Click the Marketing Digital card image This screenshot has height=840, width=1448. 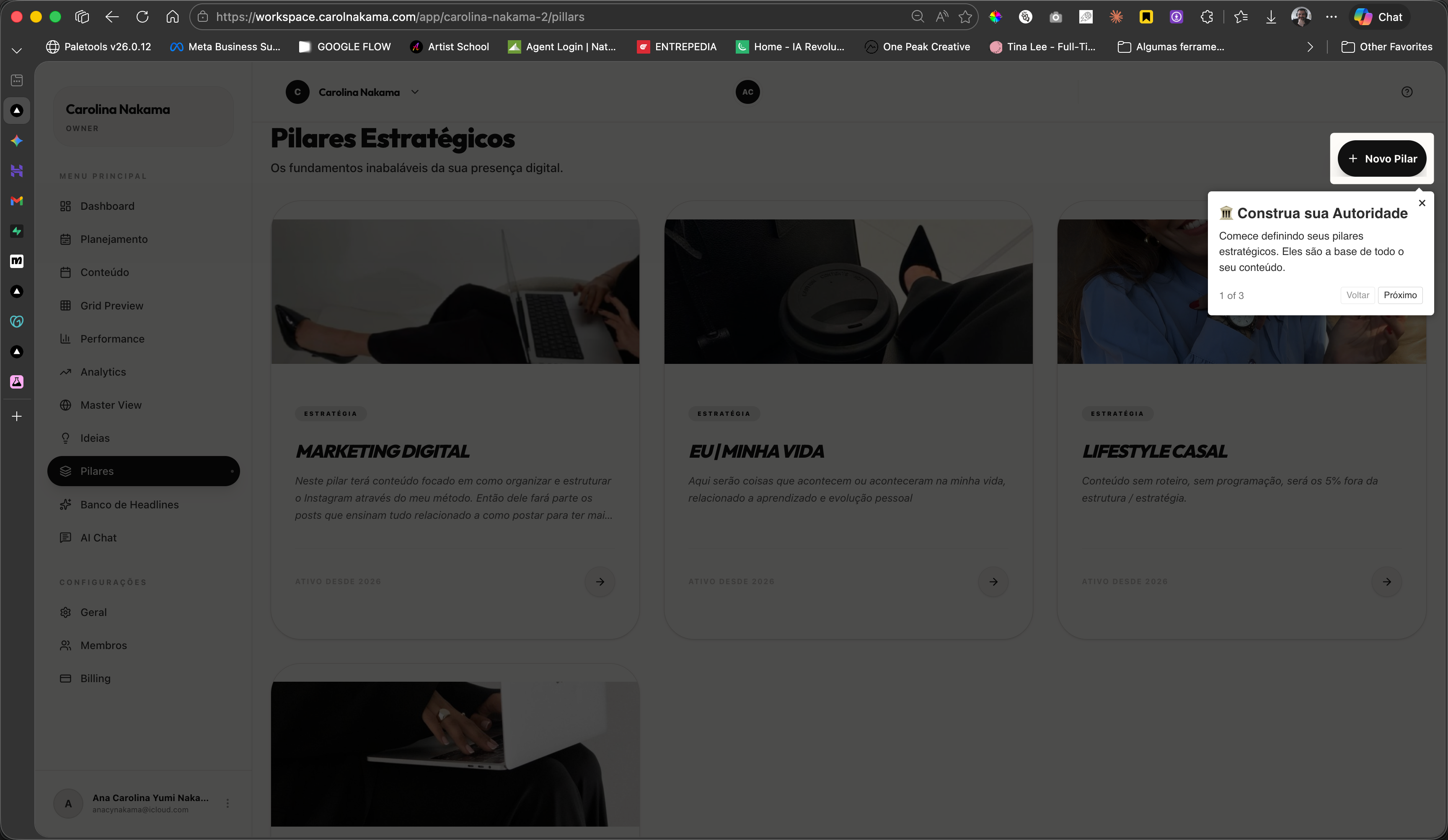coord(455,291)
